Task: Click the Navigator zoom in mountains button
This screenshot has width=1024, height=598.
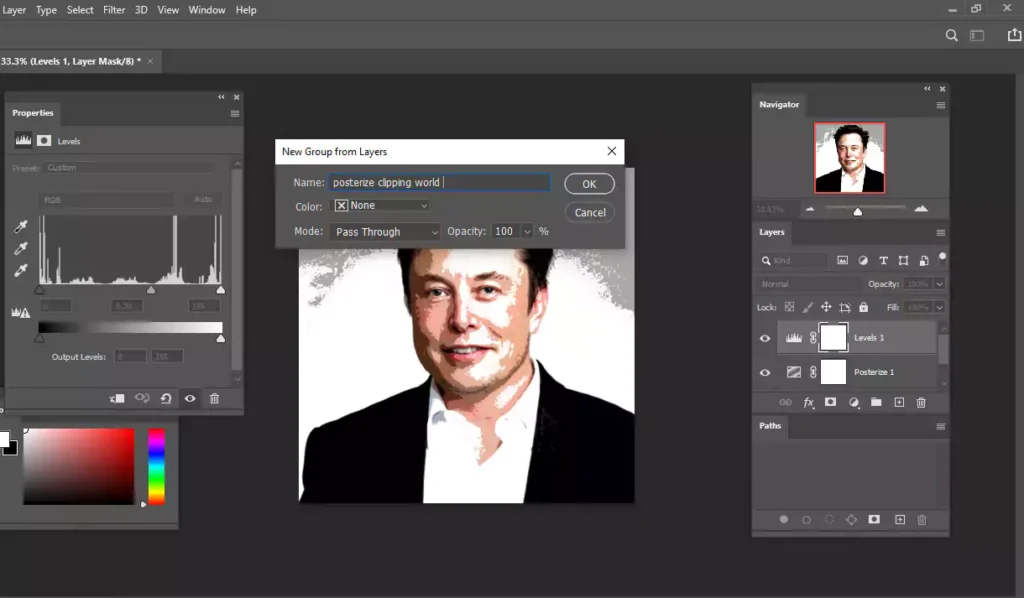Action: [921, 208]
